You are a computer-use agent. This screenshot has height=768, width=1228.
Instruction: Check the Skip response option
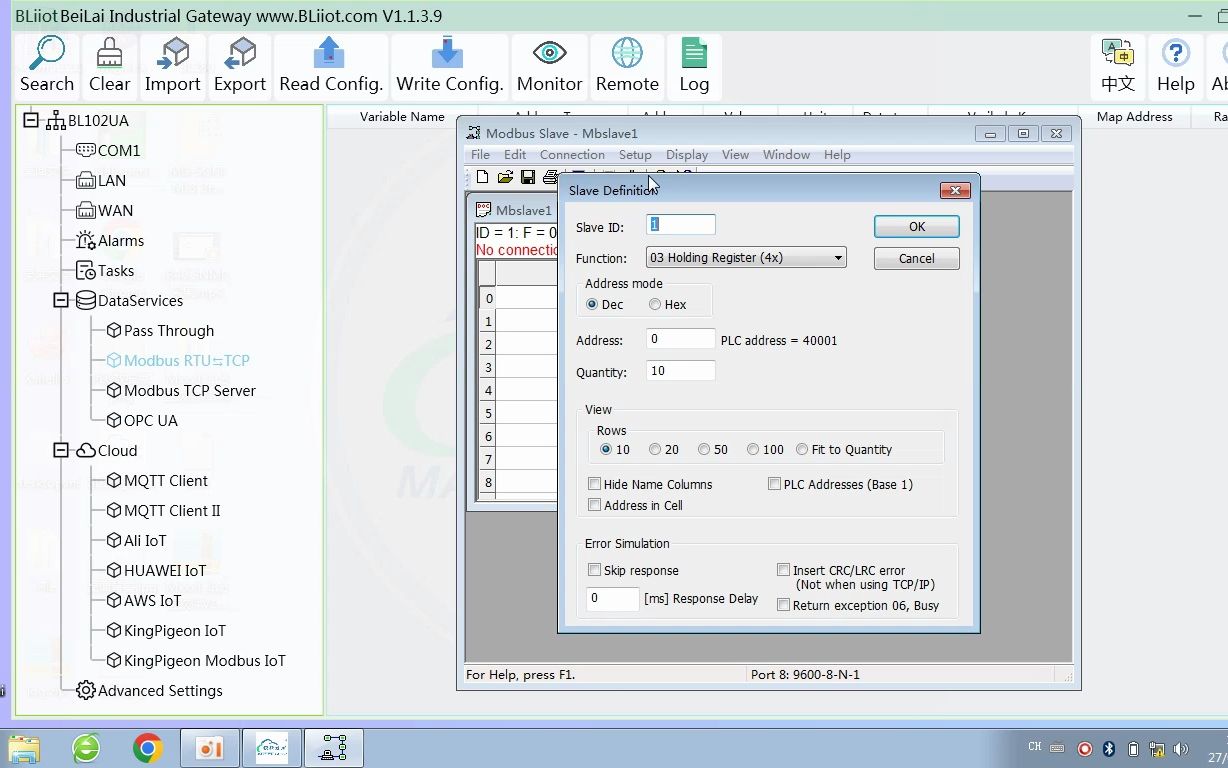pyautogui.click(x=595, y=569)
